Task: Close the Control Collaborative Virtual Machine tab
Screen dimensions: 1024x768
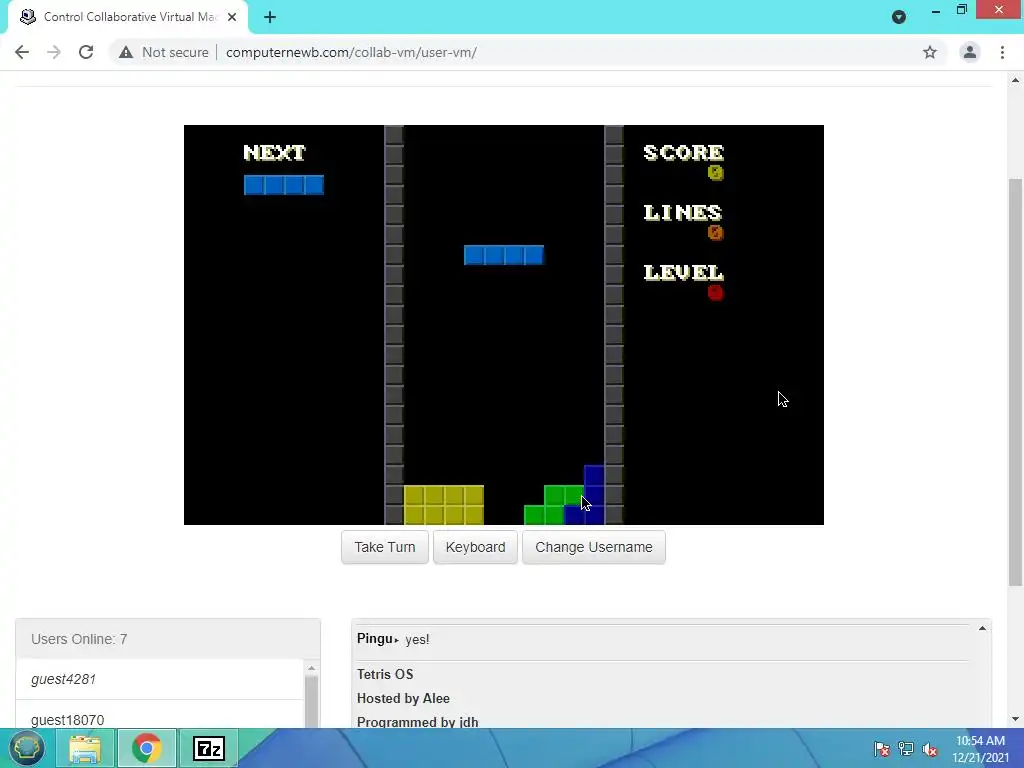Action: click(232, 17)
